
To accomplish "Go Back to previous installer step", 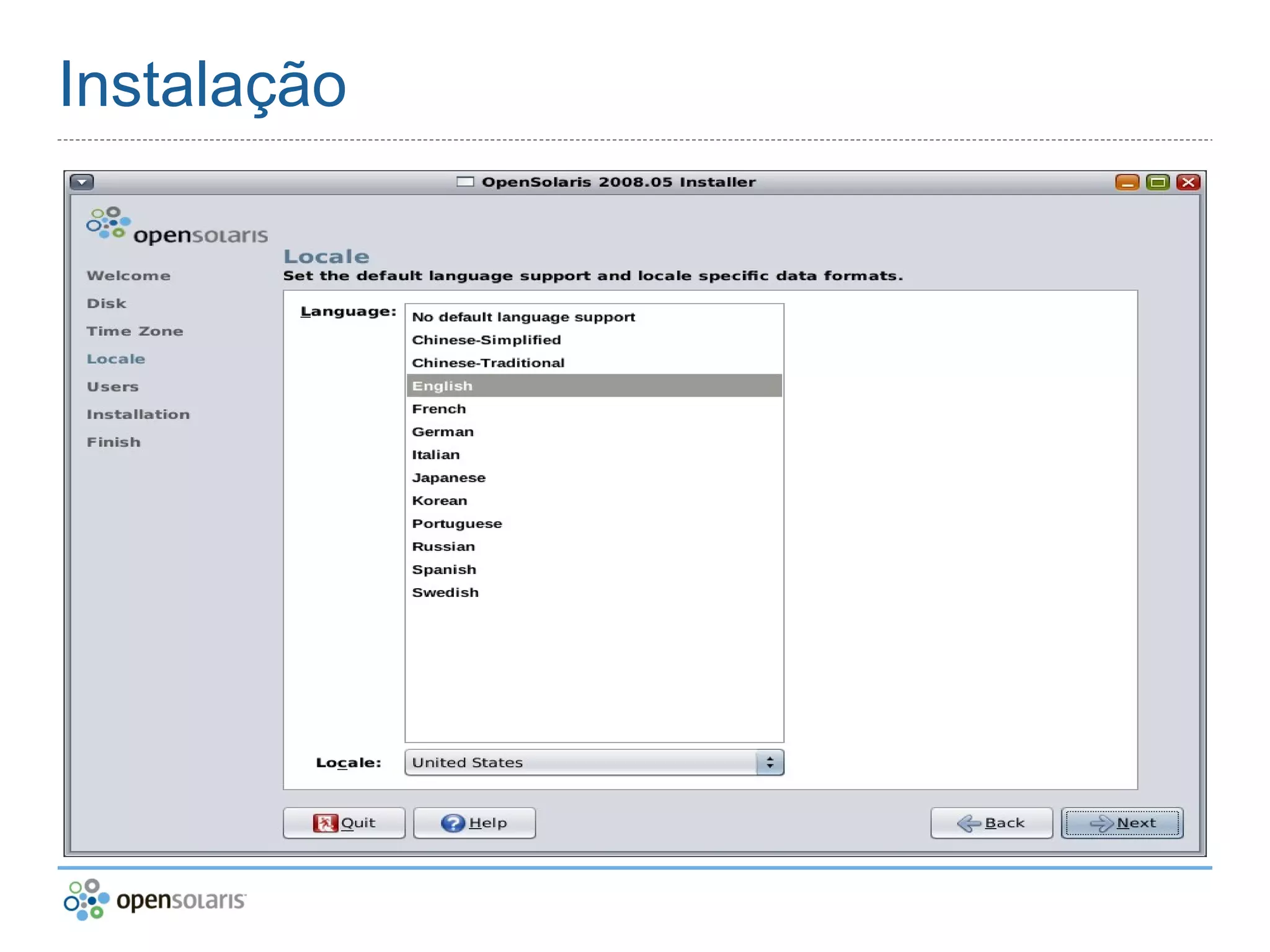I will pyautogui.click(x=992, y=822).
